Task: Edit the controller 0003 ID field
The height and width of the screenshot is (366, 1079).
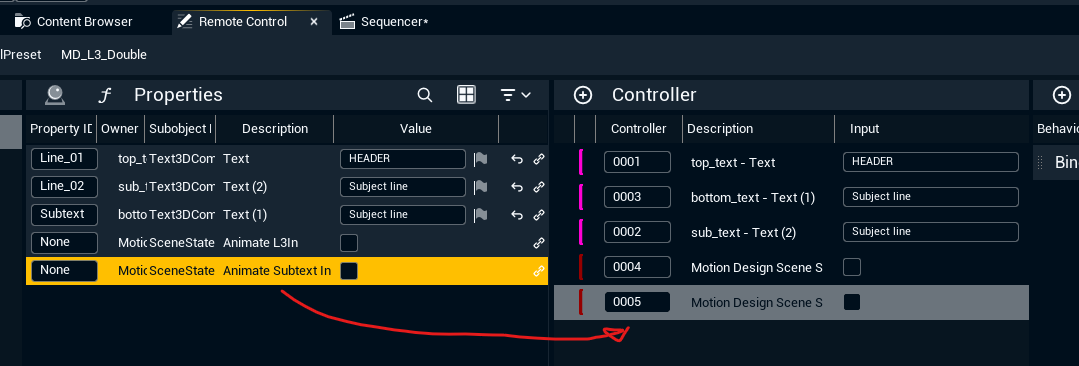Action: pyautogui.click(x=637, y=197)
